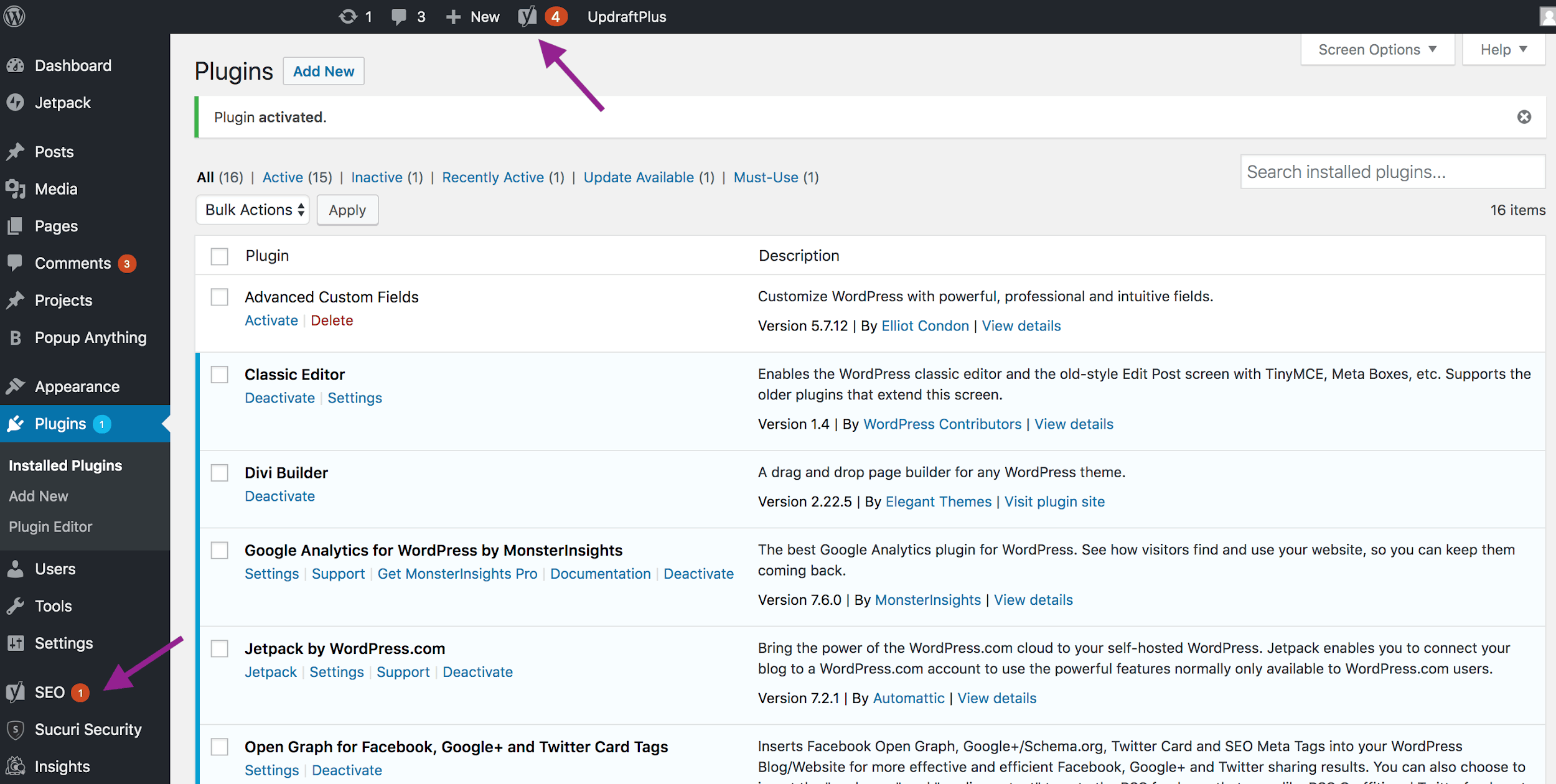Click the Settings sliders icon in sidebar
Viewport: 1556px width, 784px height.
pyautogui.click(x=16, y=643)
